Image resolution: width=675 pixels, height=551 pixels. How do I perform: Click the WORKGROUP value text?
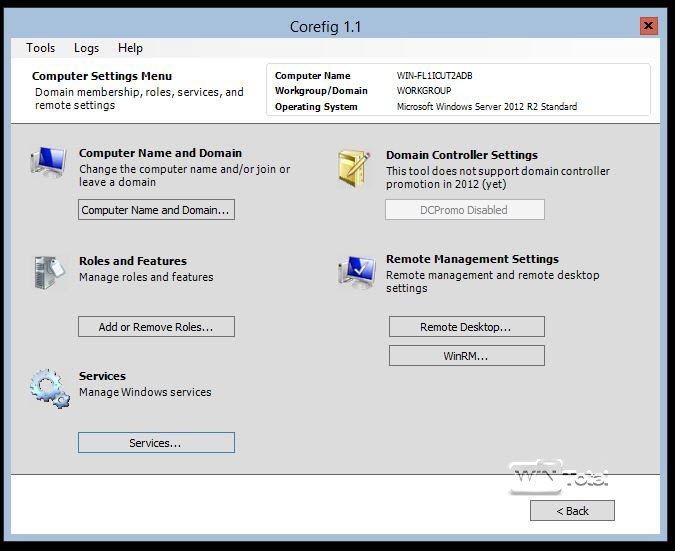(424, 91)
